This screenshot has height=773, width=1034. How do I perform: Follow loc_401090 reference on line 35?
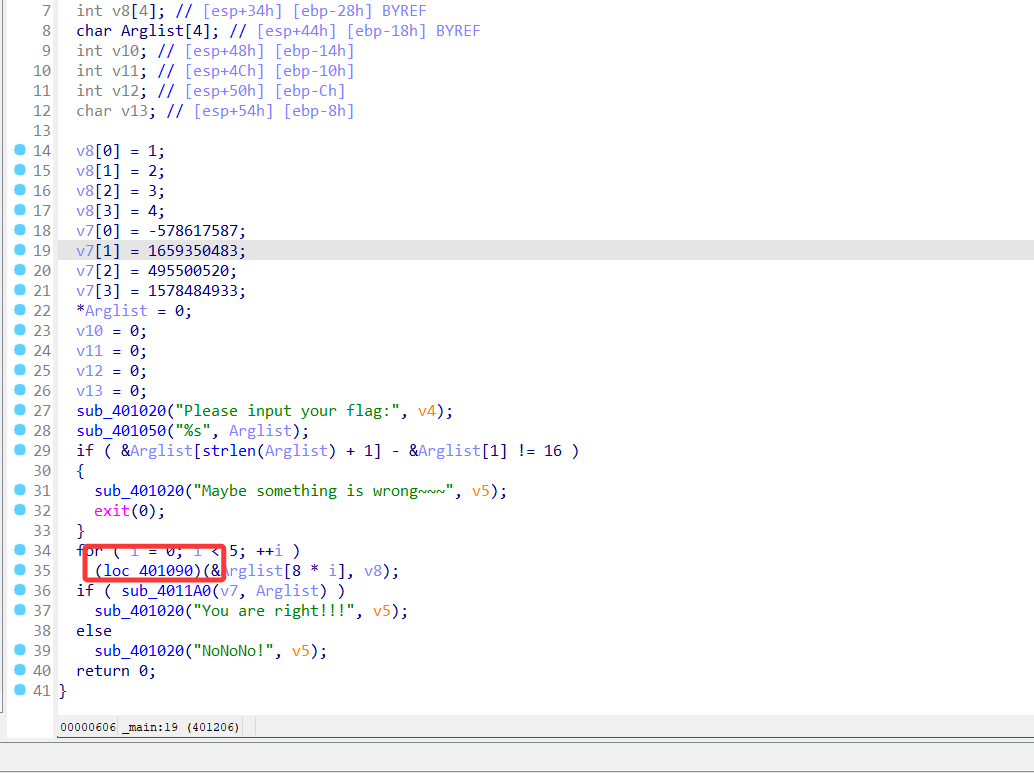click(148, 571)
